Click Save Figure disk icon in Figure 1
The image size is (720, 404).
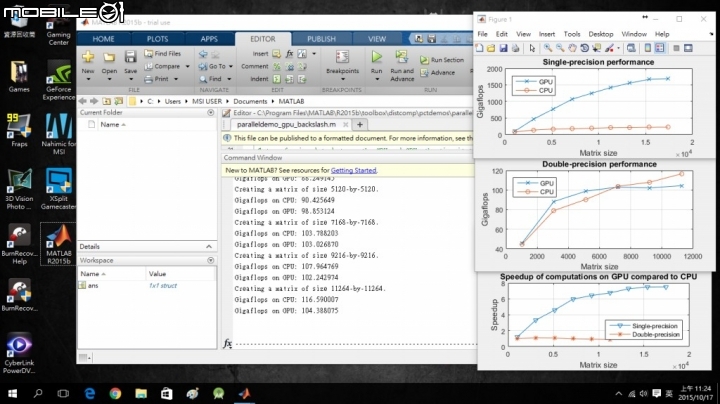coord(503,48)
